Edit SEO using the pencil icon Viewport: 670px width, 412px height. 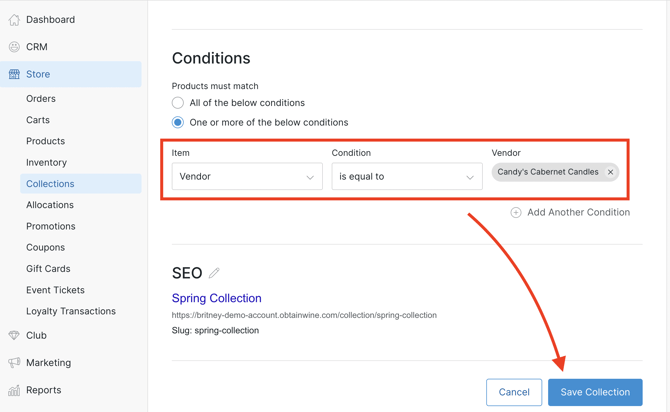pyautogui.click(x=215, y=272)
